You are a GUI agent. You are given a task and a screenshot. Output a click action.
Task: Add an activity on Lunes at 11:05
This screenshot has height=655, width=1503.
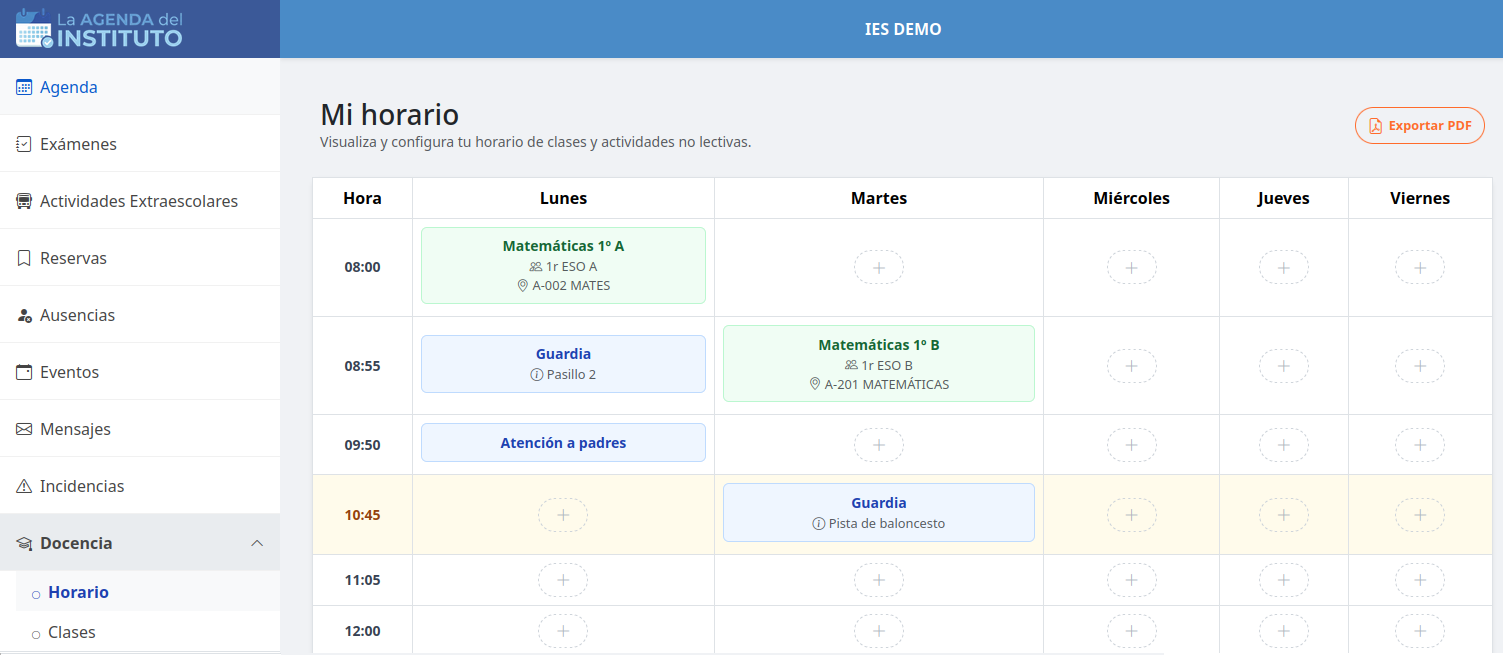tap(563, 580)
